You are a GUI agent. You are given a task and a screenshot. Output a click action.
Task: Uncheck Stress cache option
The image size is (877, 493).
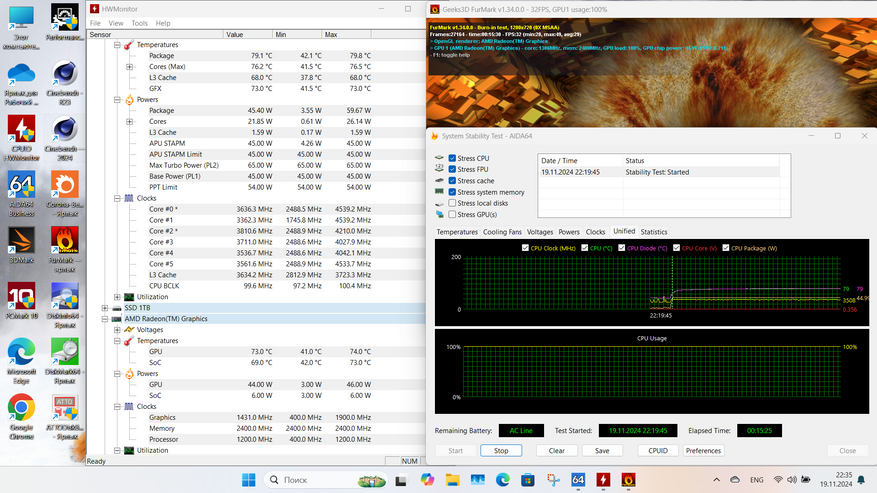(452, 181)
